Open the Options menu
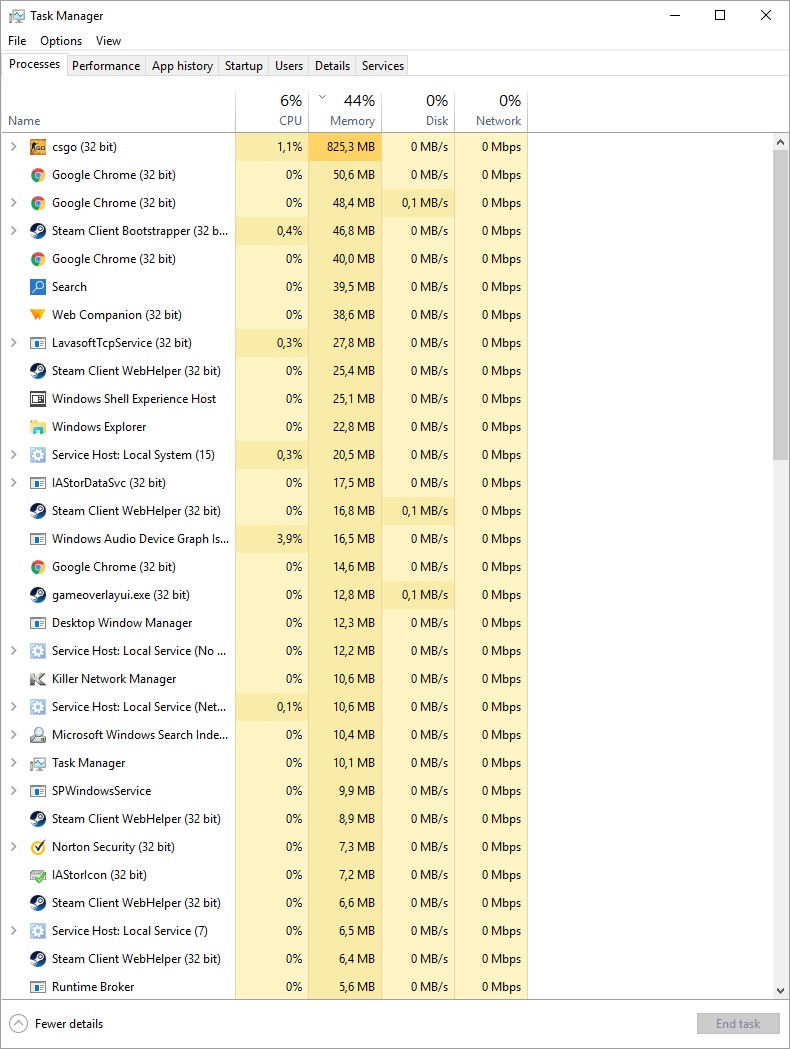This screenshot has height=1049, width=790. click(x=61, y=41)
